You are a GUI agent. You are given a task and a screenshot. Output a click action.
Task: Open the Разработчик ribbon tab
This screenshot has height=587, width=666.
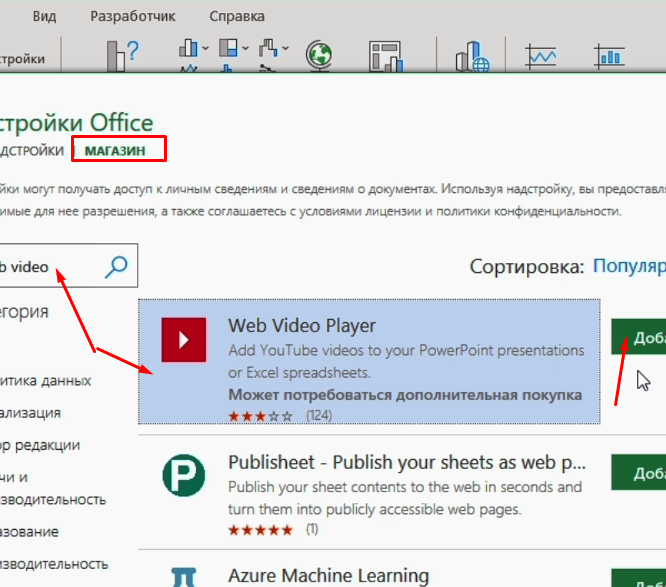point(133,16)
